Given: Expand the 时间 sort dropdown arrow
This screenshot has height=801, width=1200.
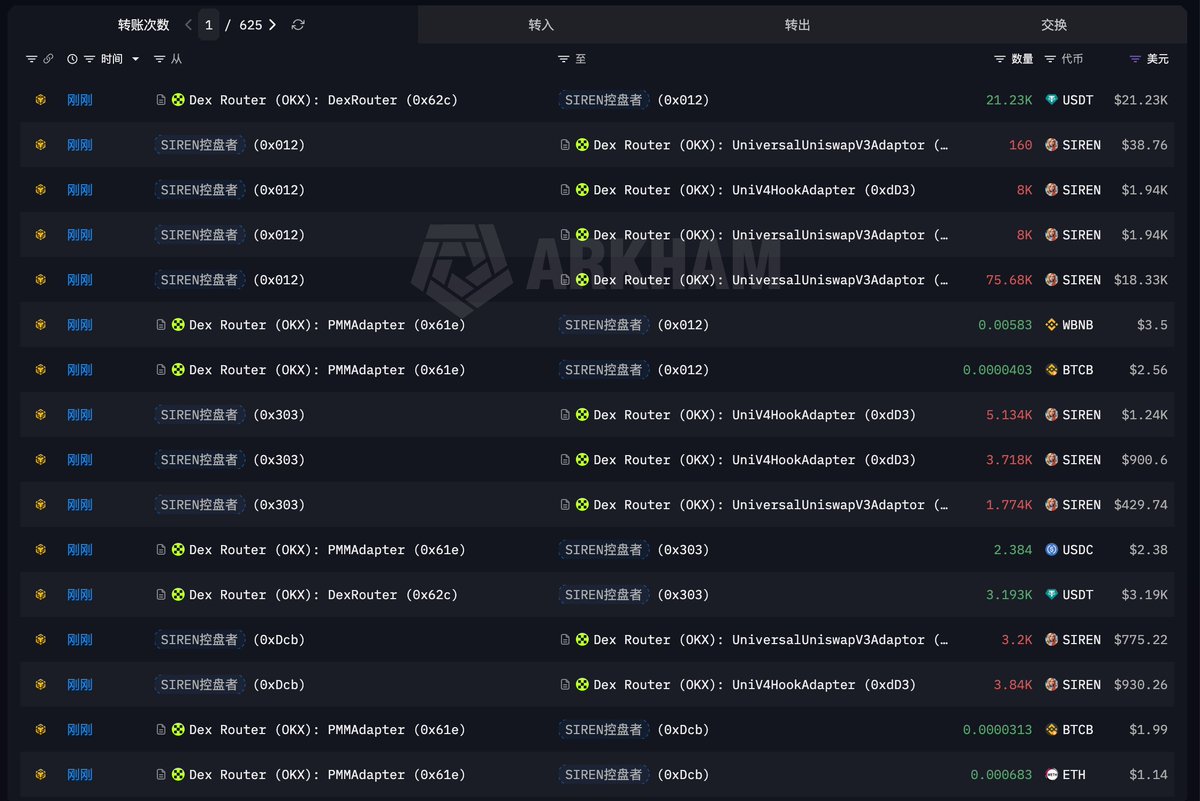Looking at the screenshot, I should [135, 60].
